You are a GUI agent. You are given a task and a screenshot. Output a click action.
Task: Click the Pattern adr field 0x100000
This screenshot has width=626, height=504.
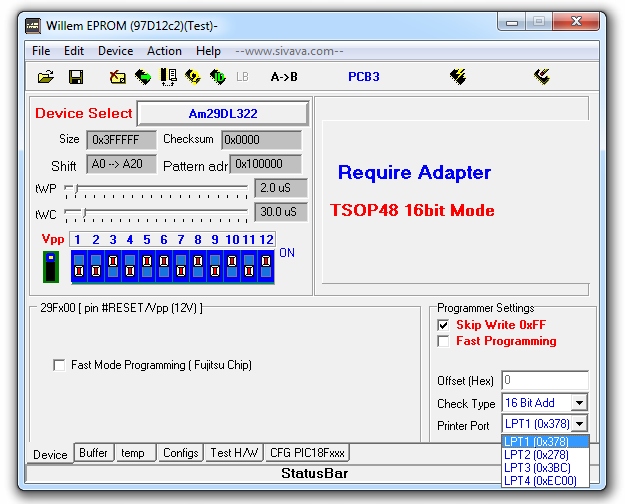pos(266,164)
